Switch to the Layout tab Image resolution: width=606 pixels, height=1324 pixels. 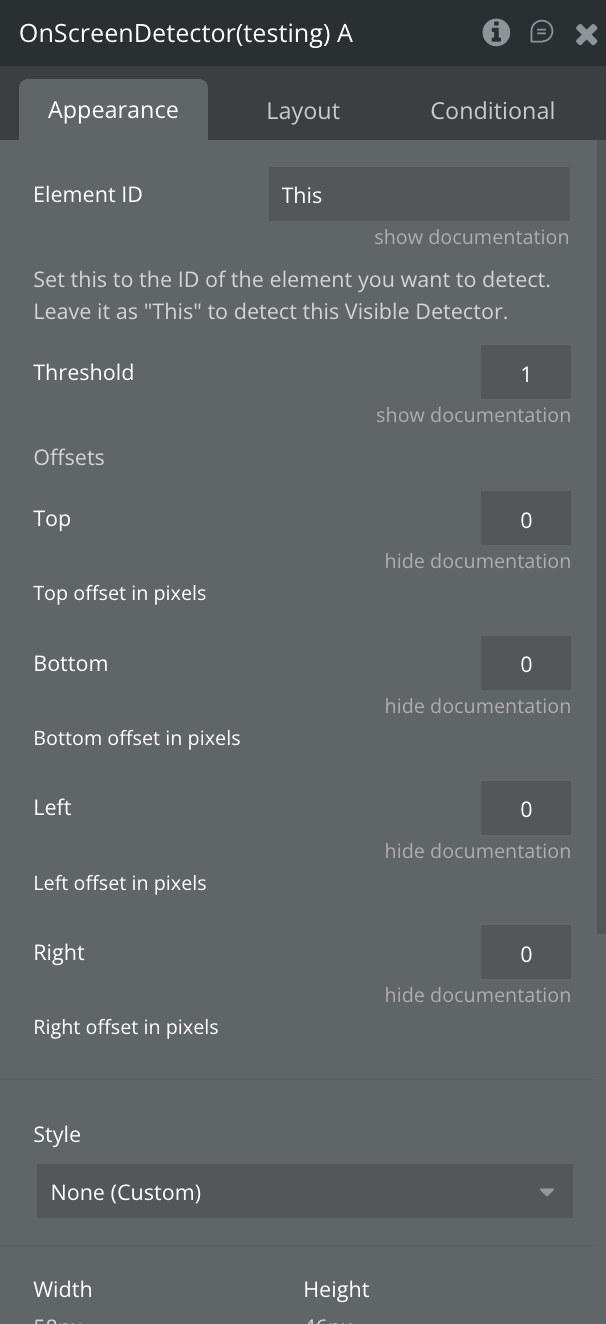pos(303,111)
